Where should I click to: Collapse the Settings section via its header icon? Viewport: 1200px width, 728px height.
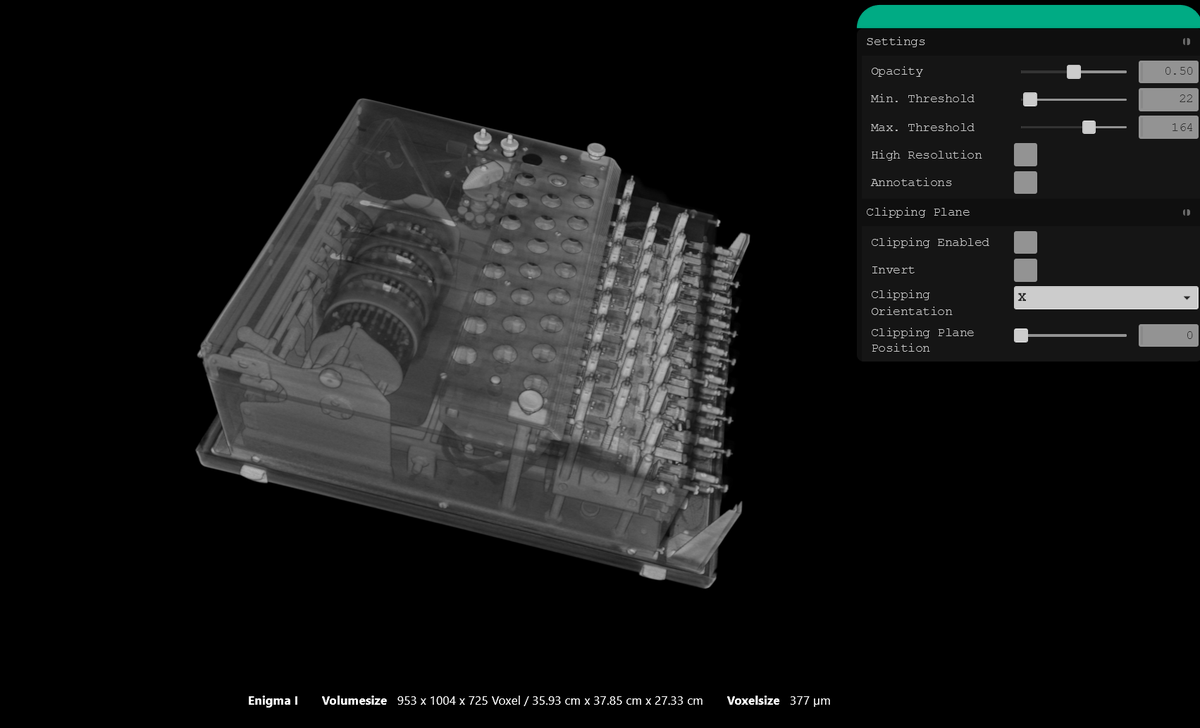1186,42
